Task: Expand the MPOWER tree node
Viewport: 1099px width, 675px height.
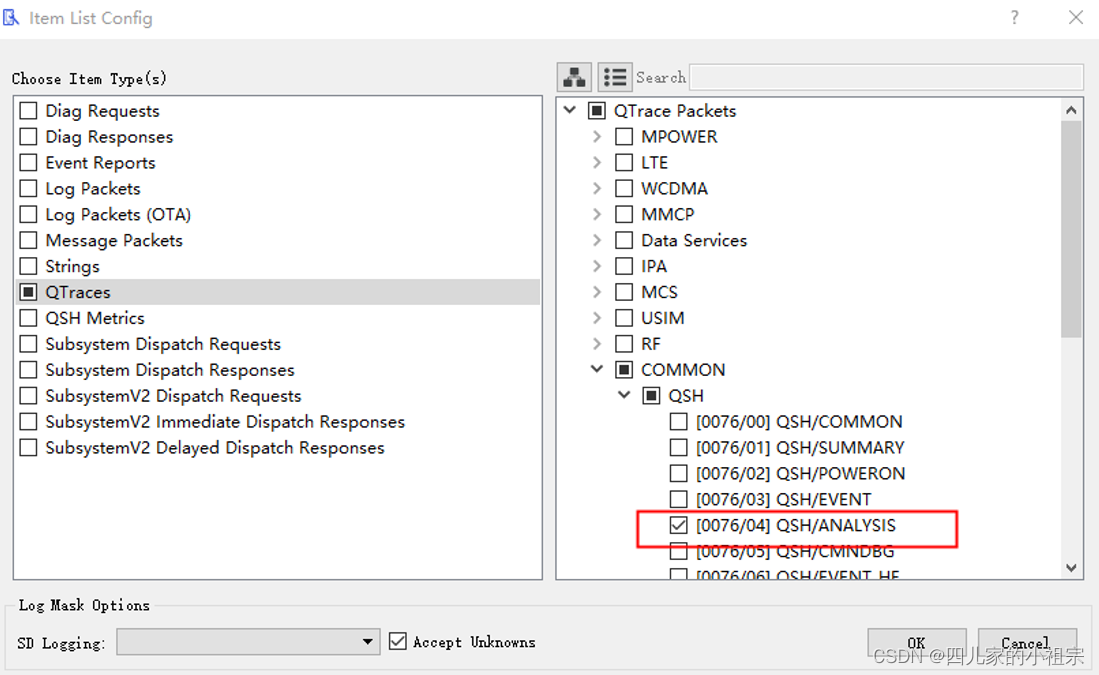Action: tap(597, 137)
